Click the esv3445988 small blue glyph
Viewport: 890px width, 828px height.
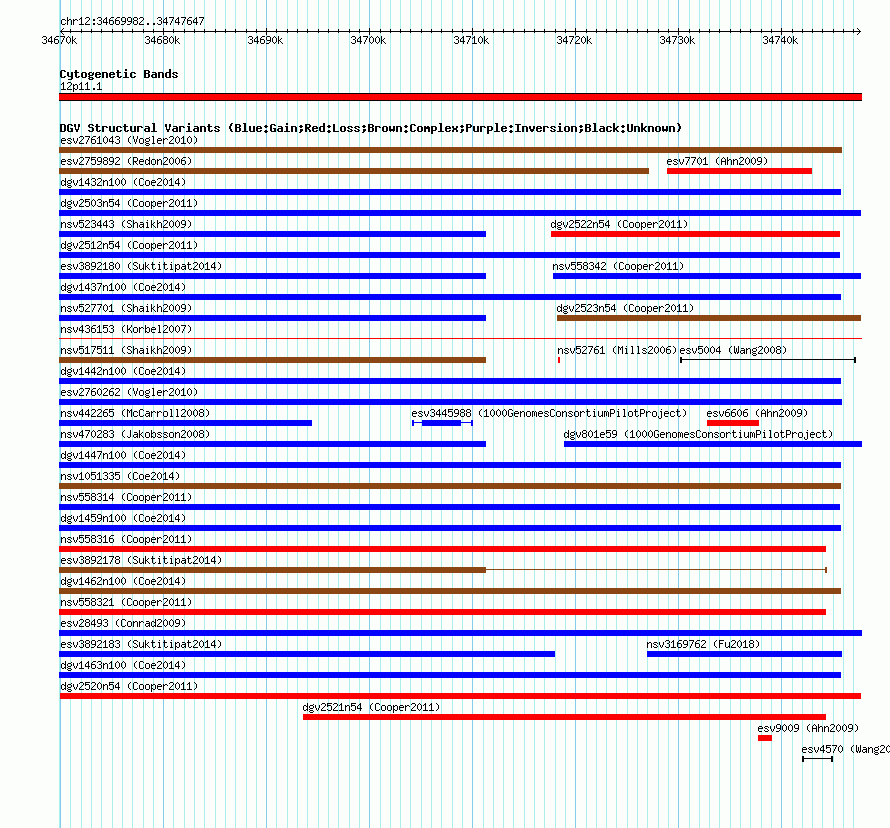click(442, 423)
